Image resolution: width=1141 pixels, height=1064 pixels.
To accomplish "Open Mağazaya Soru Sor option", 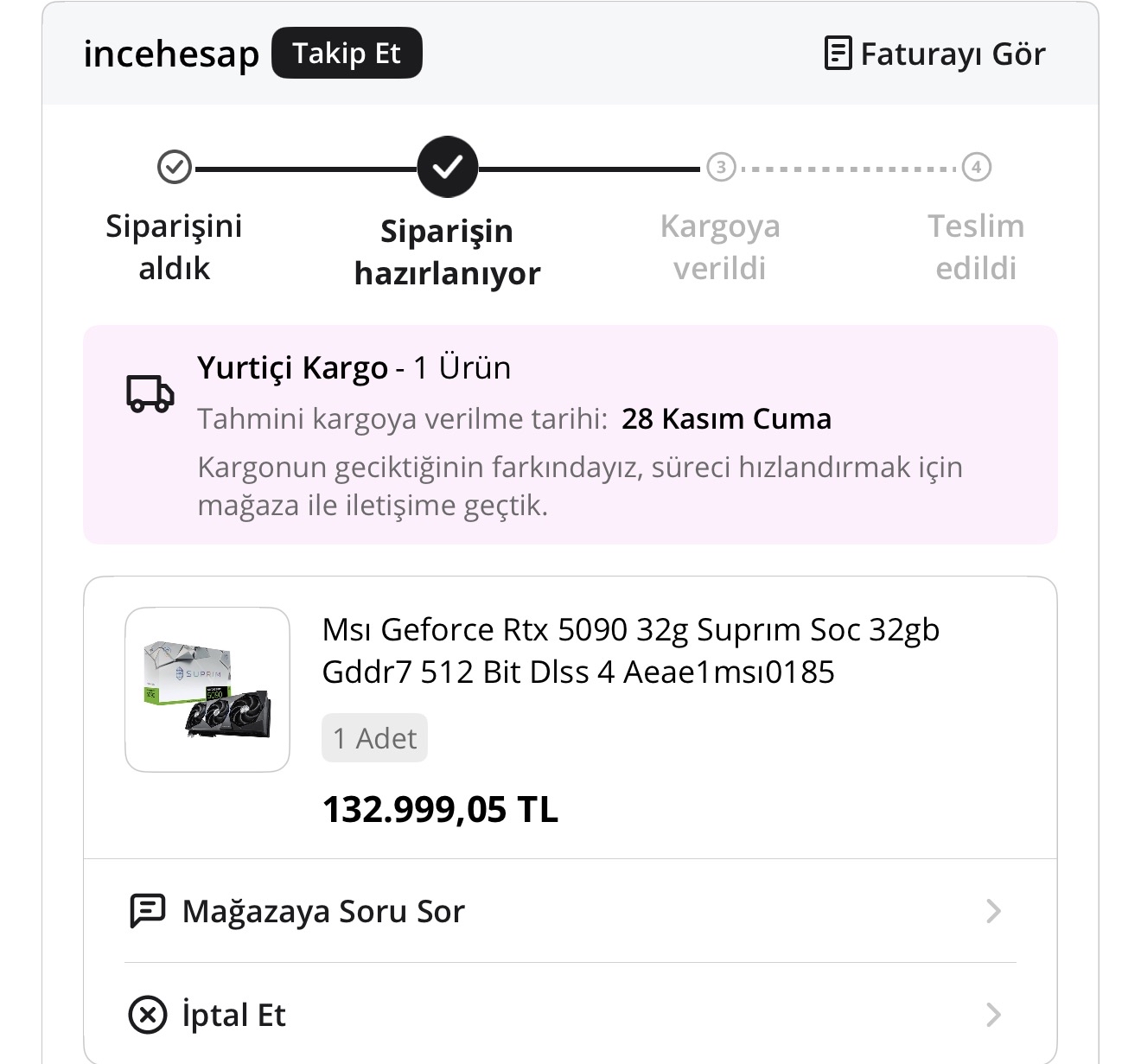I will click(x=323, y=911).
